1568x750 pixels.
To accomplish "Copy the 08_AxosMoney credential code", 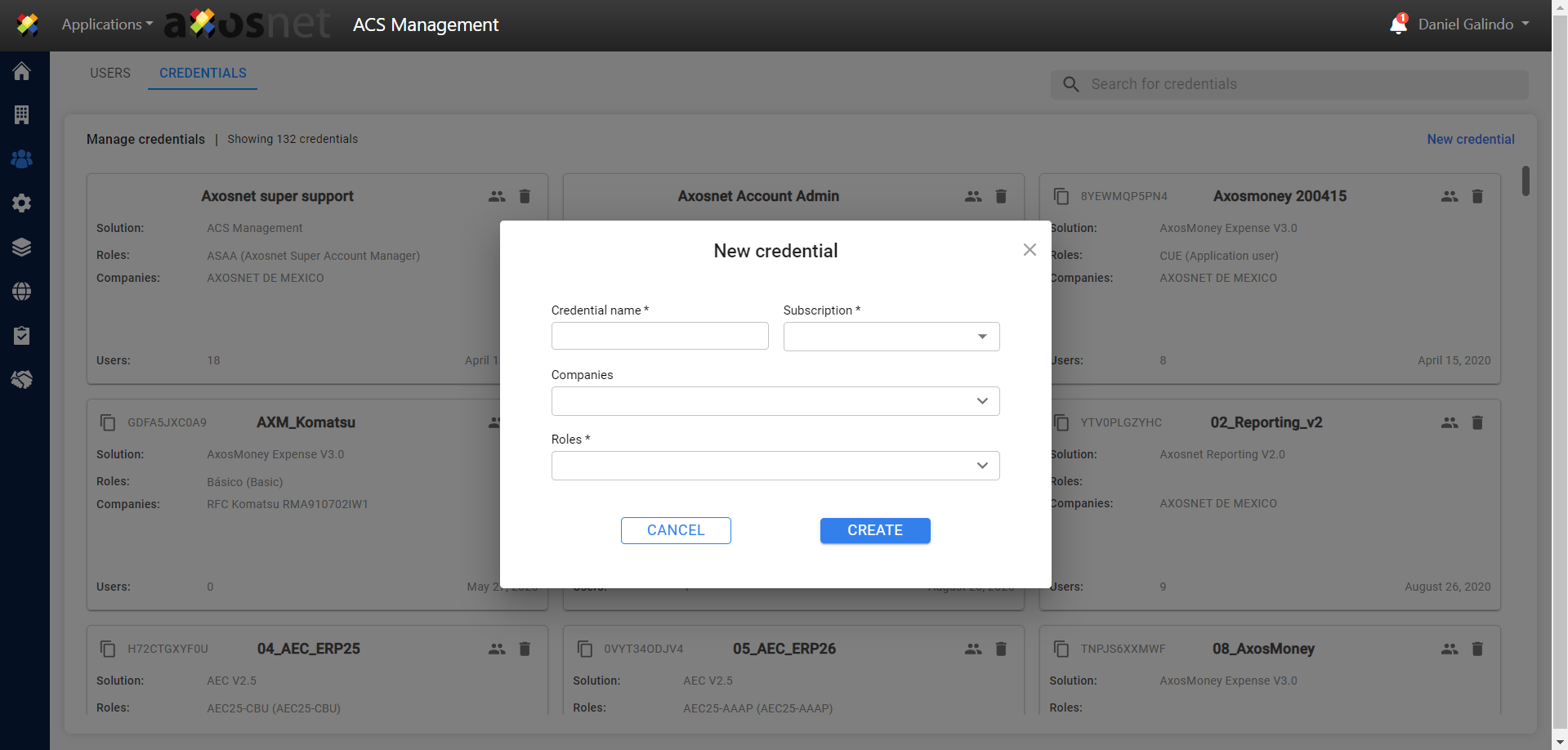I will [1061, 649].
